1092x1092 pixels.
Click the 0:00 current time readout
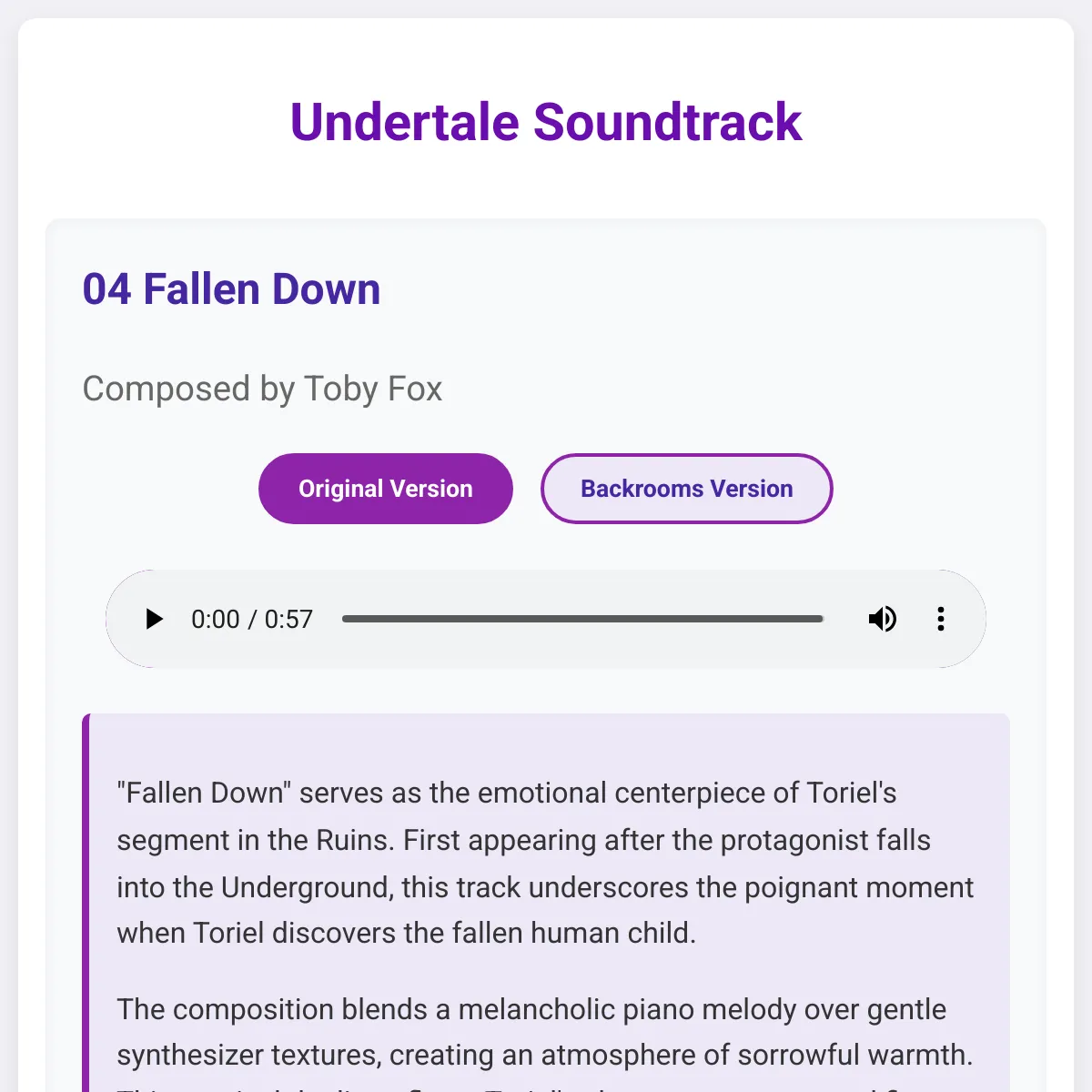pos(216,620)
